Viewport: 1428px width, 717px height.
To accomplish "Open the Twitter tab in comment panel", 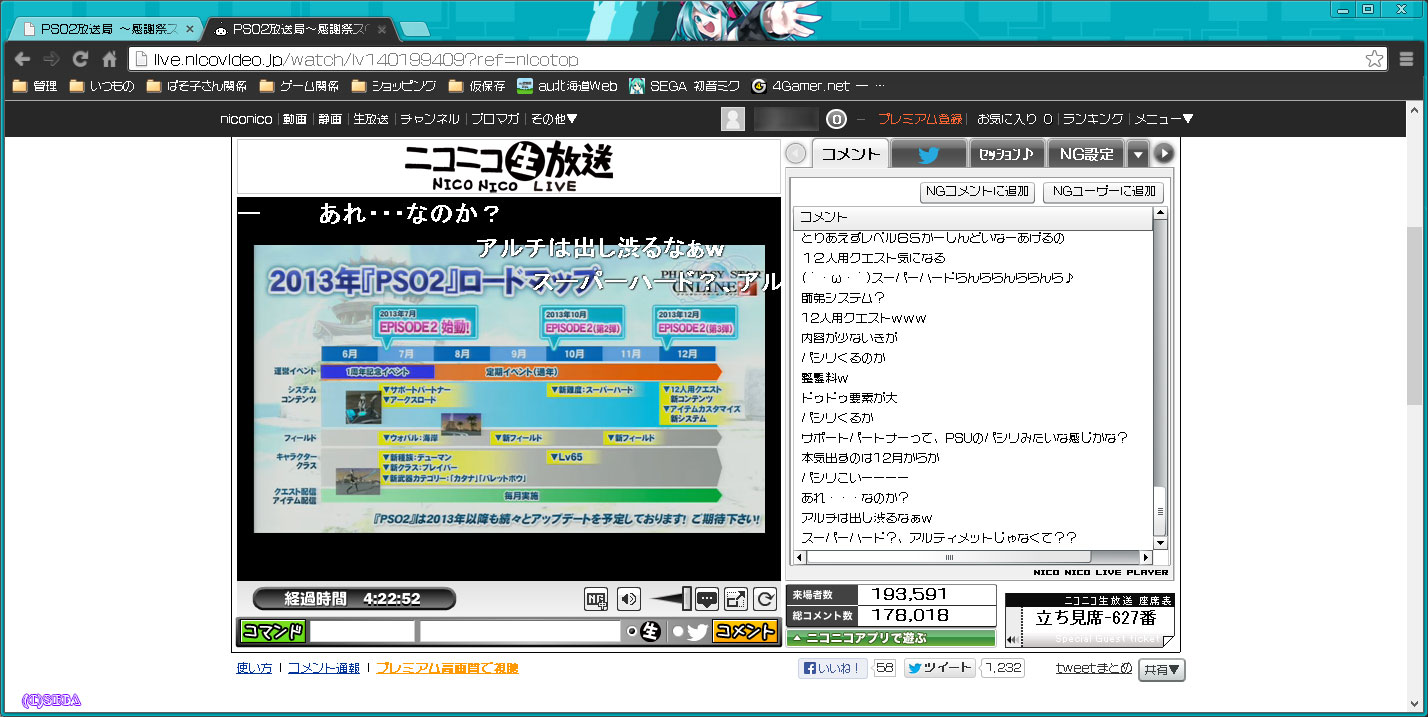I will [928, 154].
